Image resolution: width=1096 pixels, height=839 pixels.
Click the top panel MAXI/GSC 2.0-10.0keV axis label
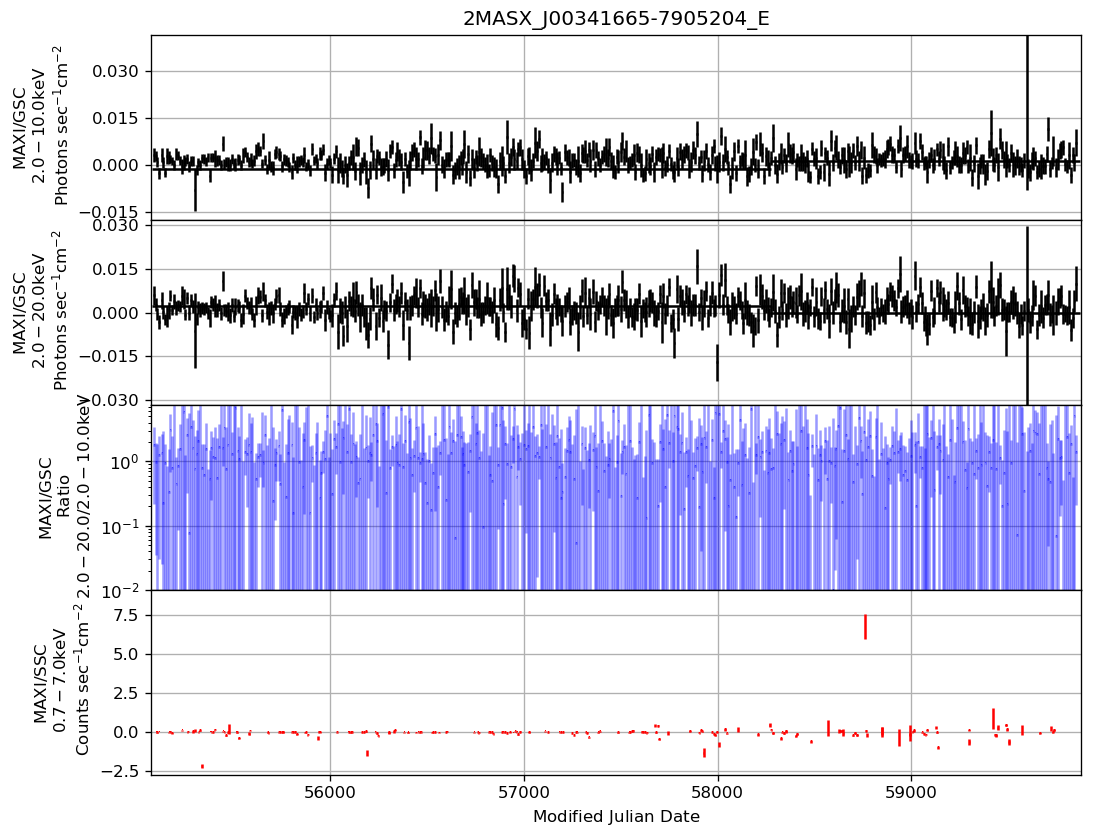[x=40, y=126]
